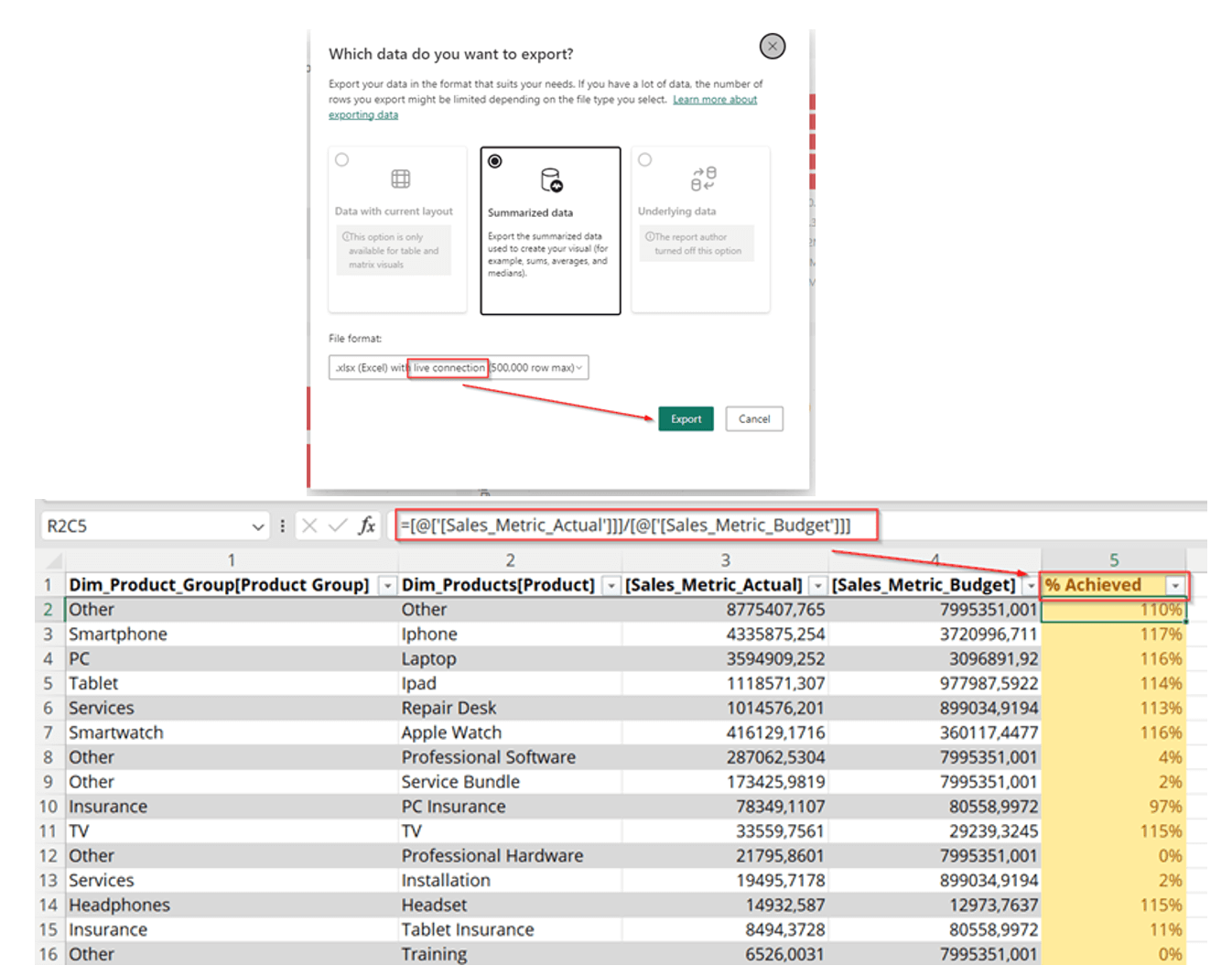
Task: Click the PC Insurance cell
Action: 511,807
